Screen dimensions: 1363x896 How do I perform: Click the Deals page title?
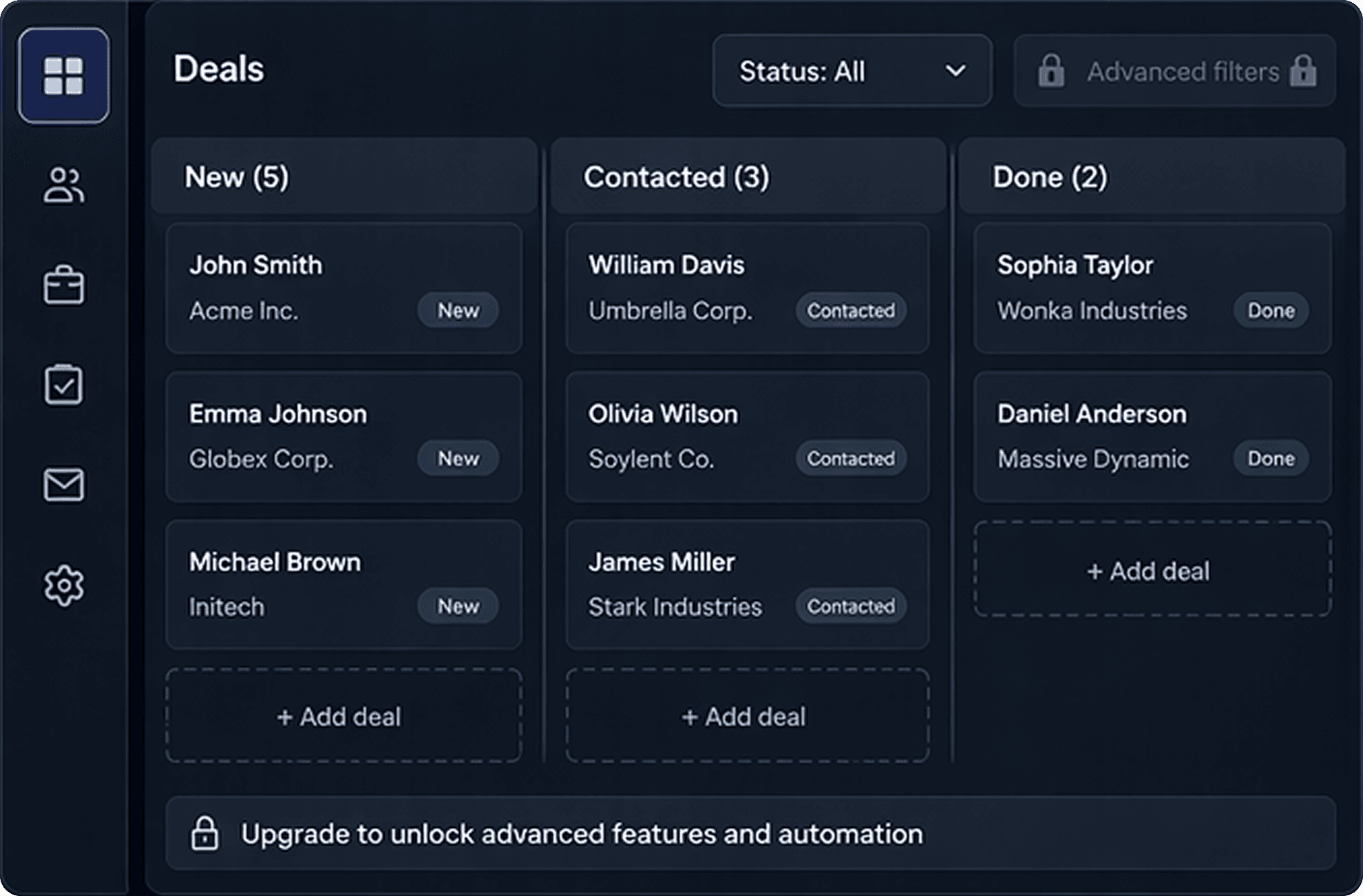click(218, 69)
